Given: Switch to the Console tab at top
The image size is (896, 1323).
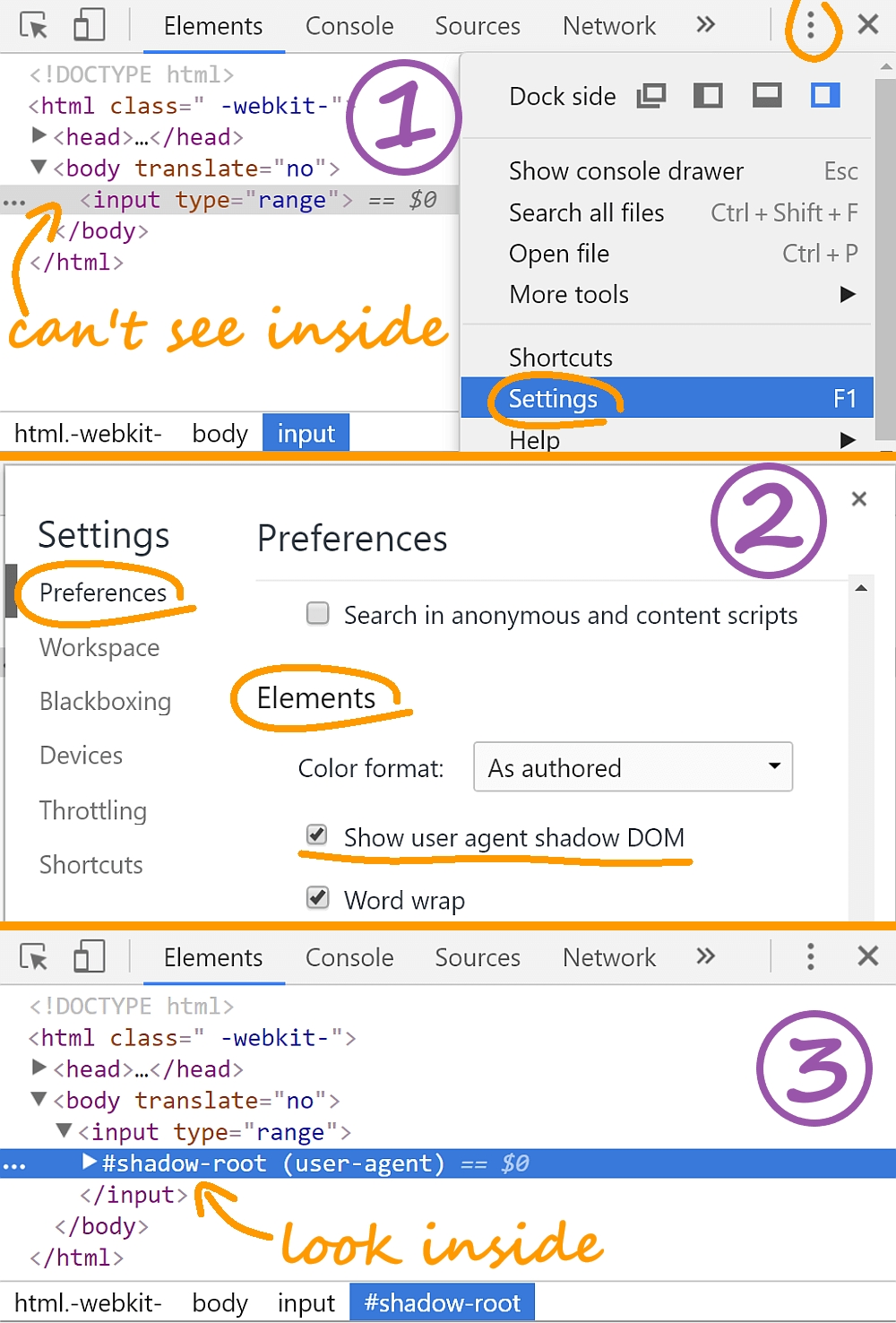Looking at the screenshot, I should (x=349, y=26).
